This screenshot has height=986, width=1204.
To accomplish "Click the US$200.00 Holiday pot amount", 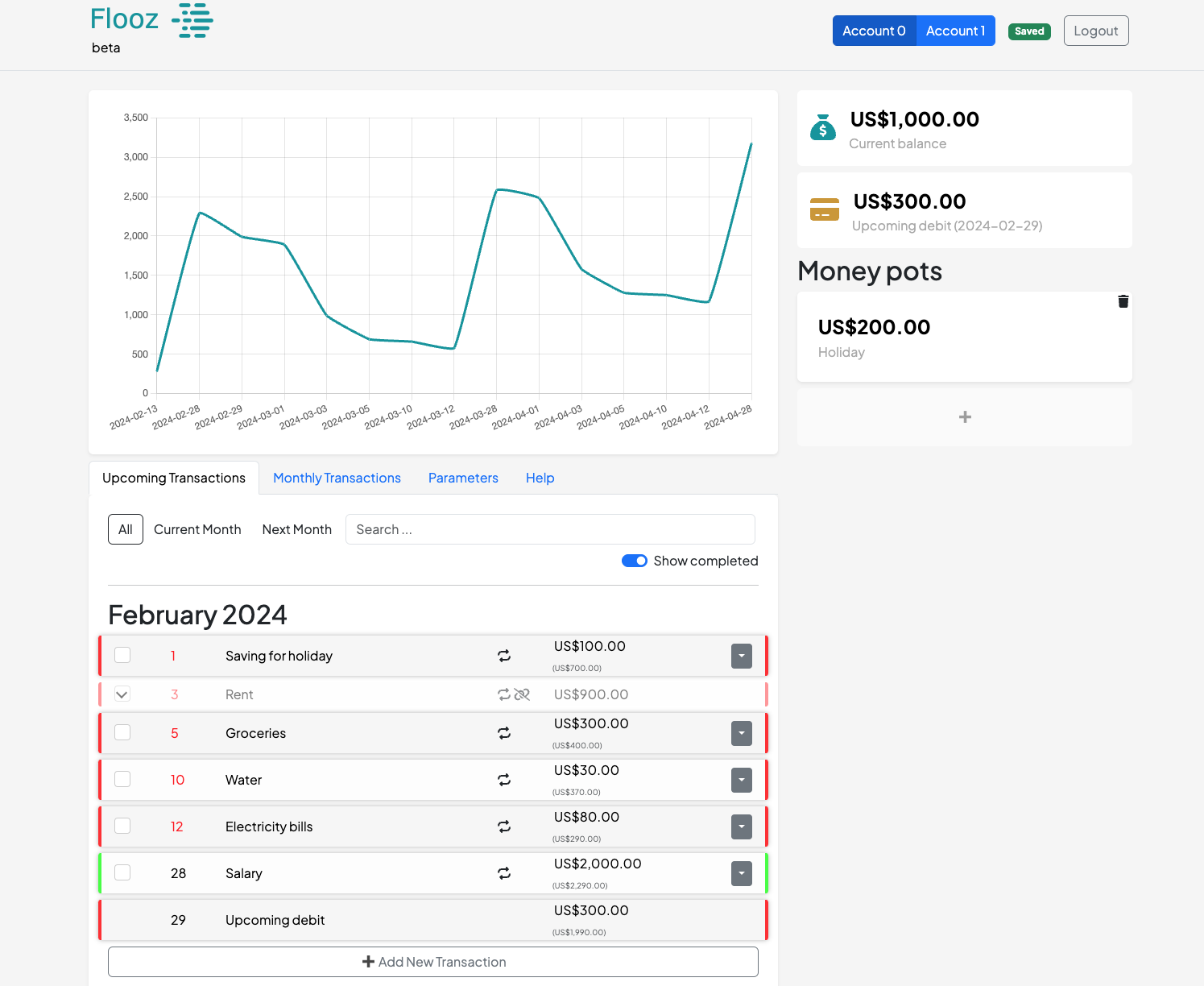I will pos(874,327).
